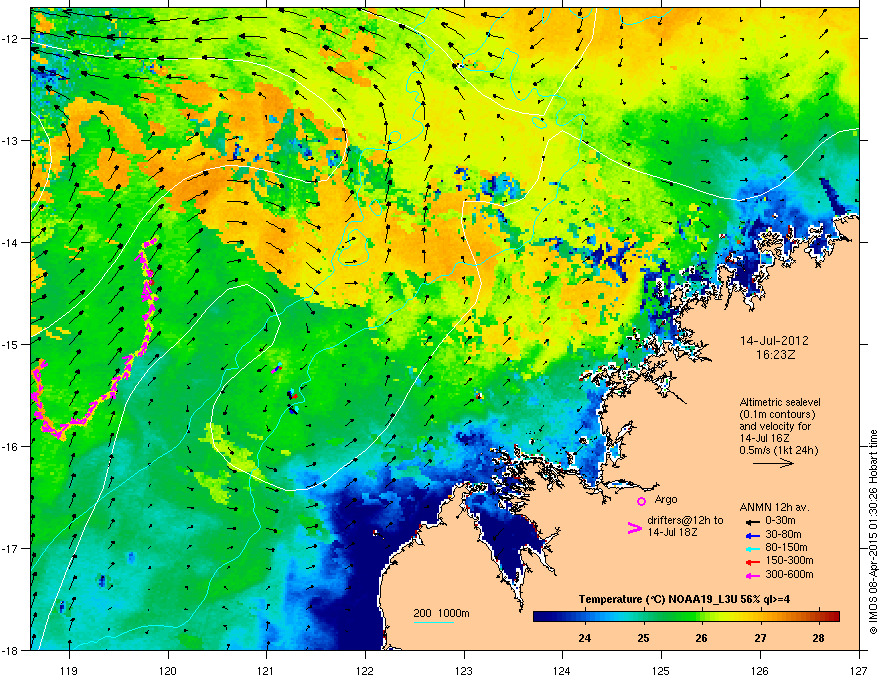Image resolution: width=880 pixels, height=680 pixels.
Task: Click the 'and velocity for' legend text
Action: (775, 426)
